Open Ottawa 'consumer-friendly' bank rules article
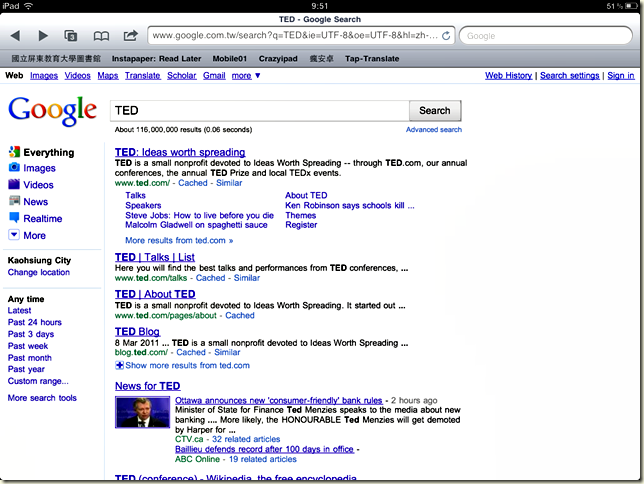This screenshot has width=644, height=484. [x=278, y=400]
